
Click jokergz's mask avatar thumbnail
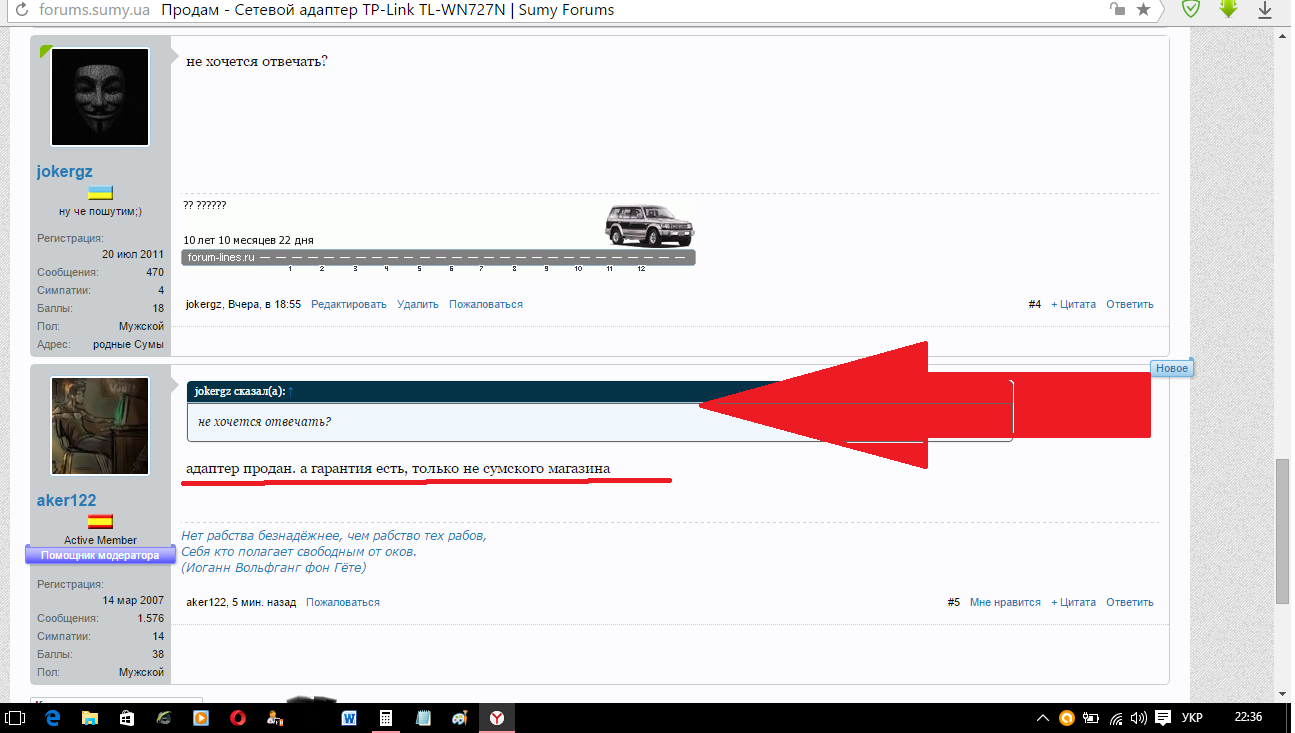99,97
